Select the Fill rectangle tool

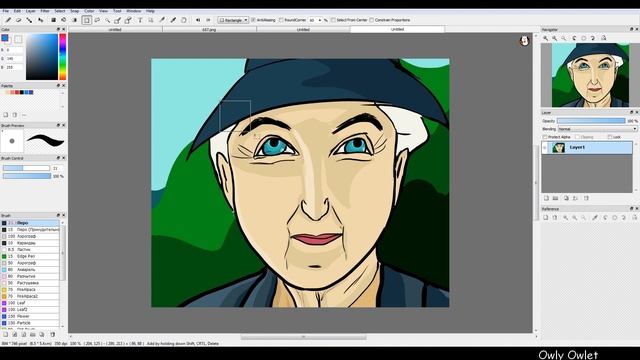click(x=53, y=20)
